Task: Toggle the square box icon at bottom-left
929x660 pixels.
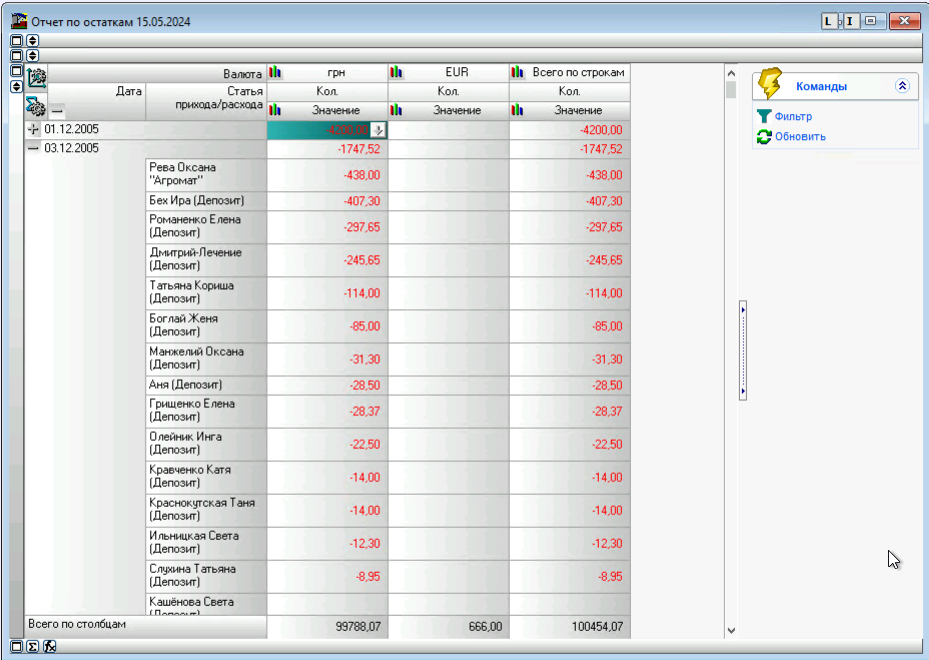Action: click(x=16, y=646)
